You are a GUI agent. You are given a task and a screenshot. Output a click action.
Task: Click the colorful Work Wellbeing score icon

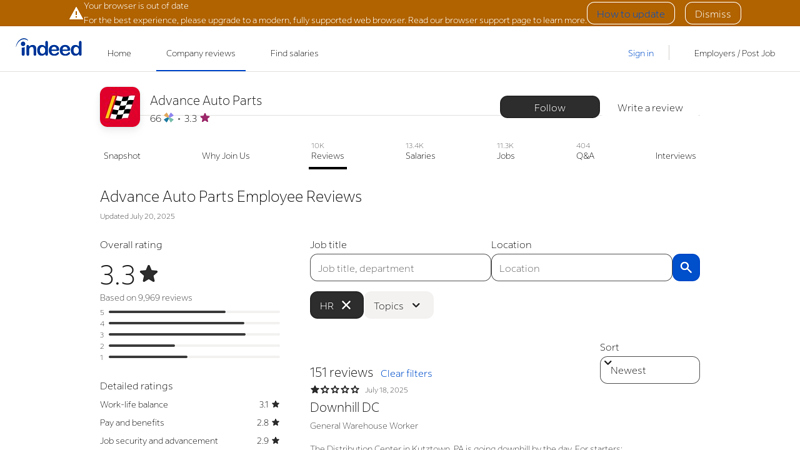169,118
